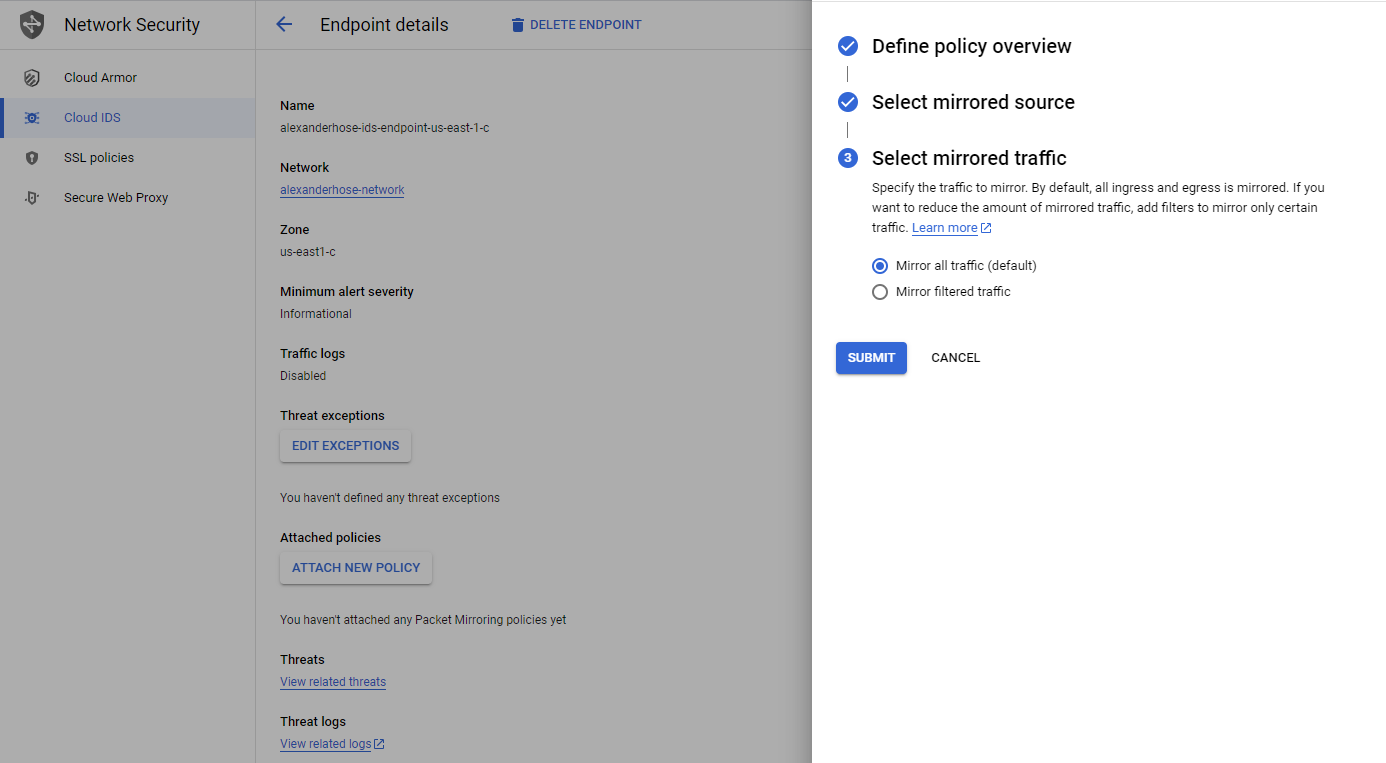1386x763 pixels.
Task: Open Cloud Armor menu item
Action: coord(128,78)
